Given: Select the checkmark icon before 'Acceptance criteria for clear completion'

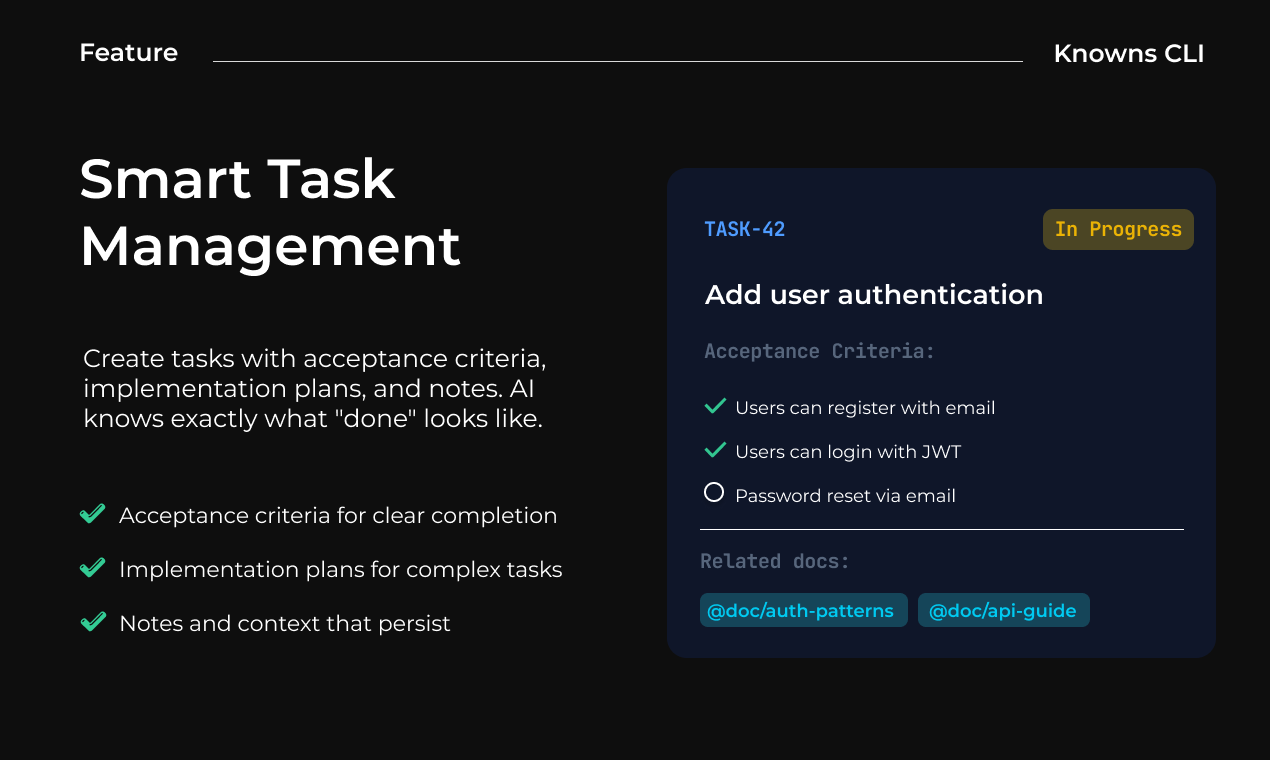Looking at the screenshot, I should [x=93, y=514].
